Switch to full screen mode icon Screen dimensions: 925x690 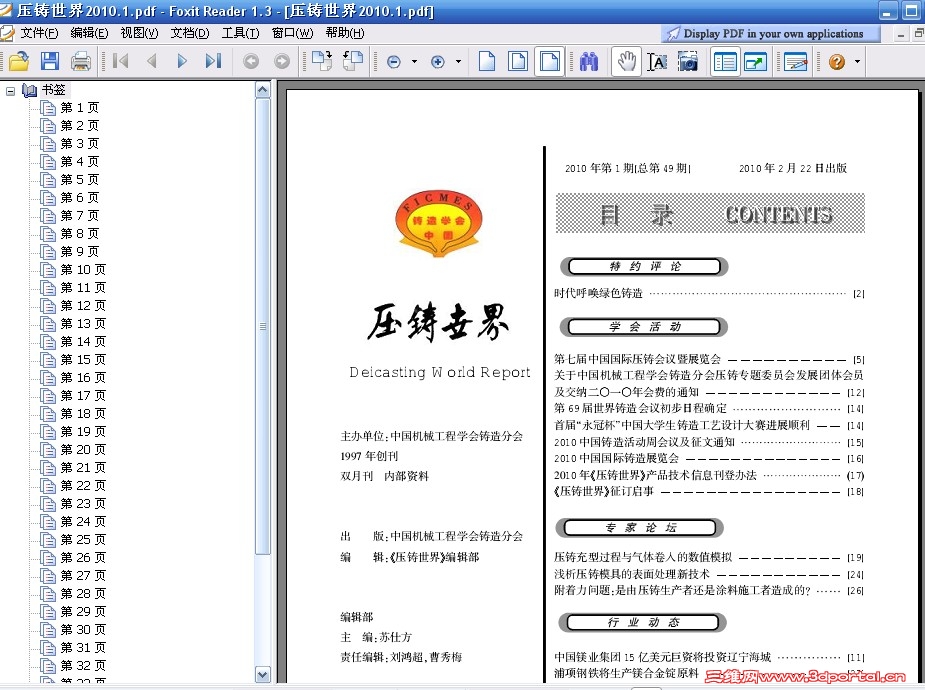tap(756, 61)
